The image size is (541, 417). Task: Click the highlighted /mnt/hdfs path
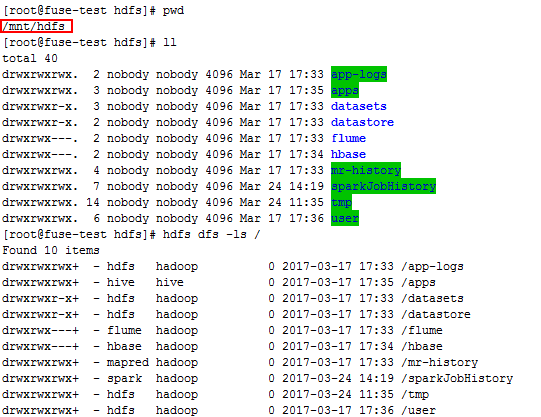[36, 26]
